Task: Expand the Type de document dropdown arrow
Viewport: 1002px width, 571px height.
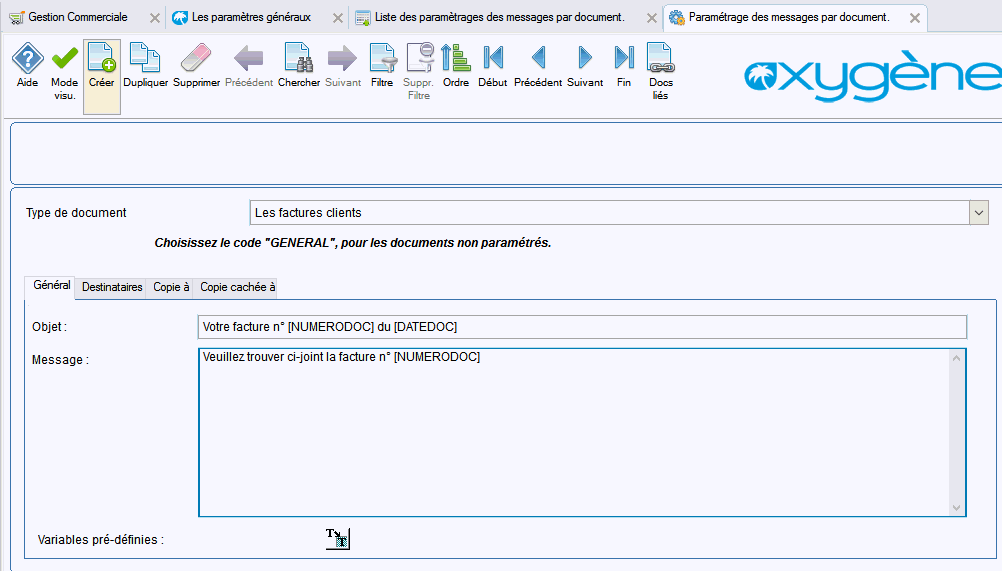Action: point(978,213)
